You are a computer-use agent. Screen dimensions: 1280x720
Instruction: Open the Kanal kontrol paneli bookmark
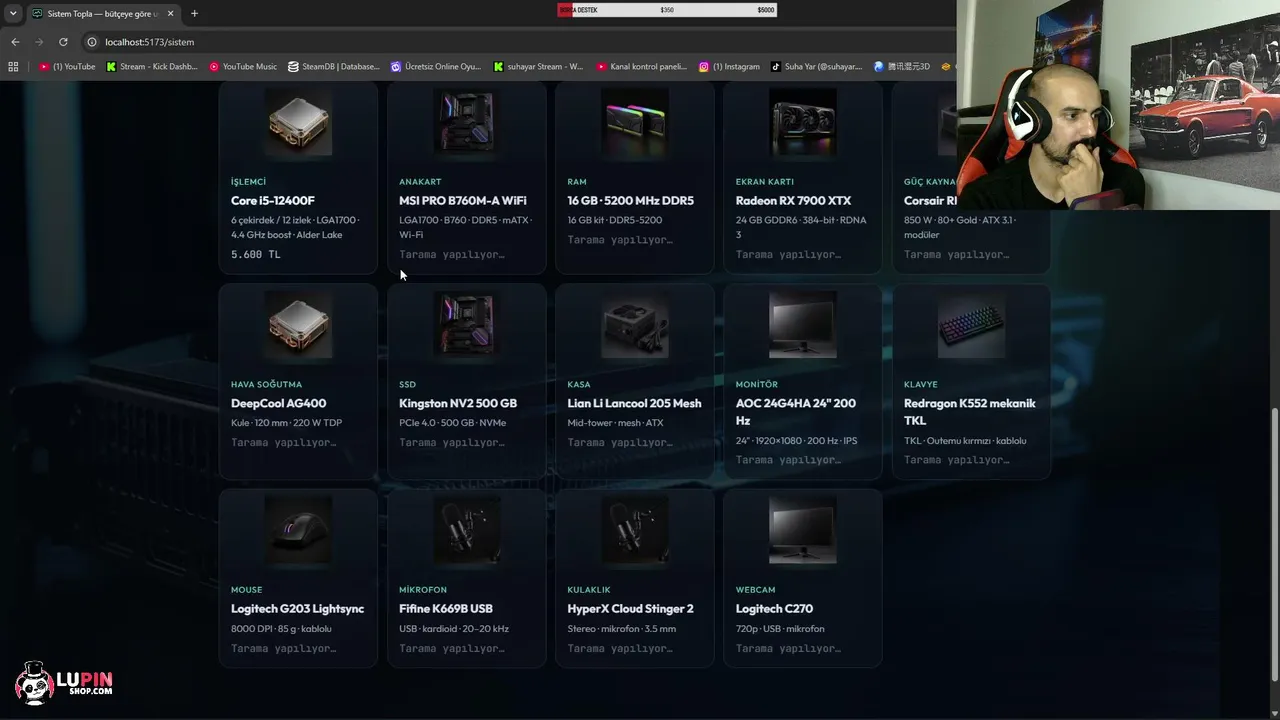641,67
